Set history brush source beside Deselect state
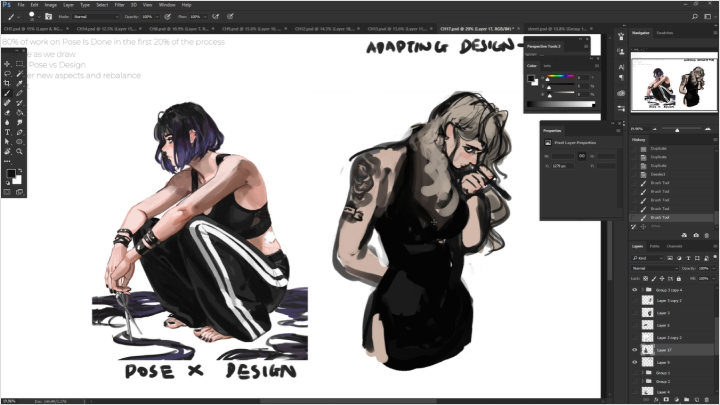The height and width of the screenshot is (405, 720). coord(634,174)
